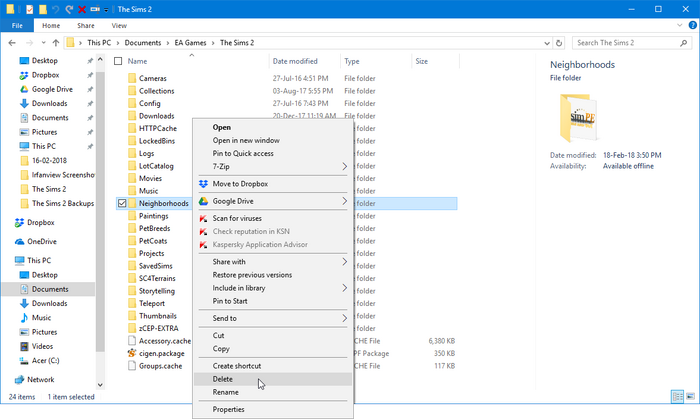Customize Quick Access Toolbar dropdown arrow
This screenshot has height=419, width=700.
pos(106,9)
